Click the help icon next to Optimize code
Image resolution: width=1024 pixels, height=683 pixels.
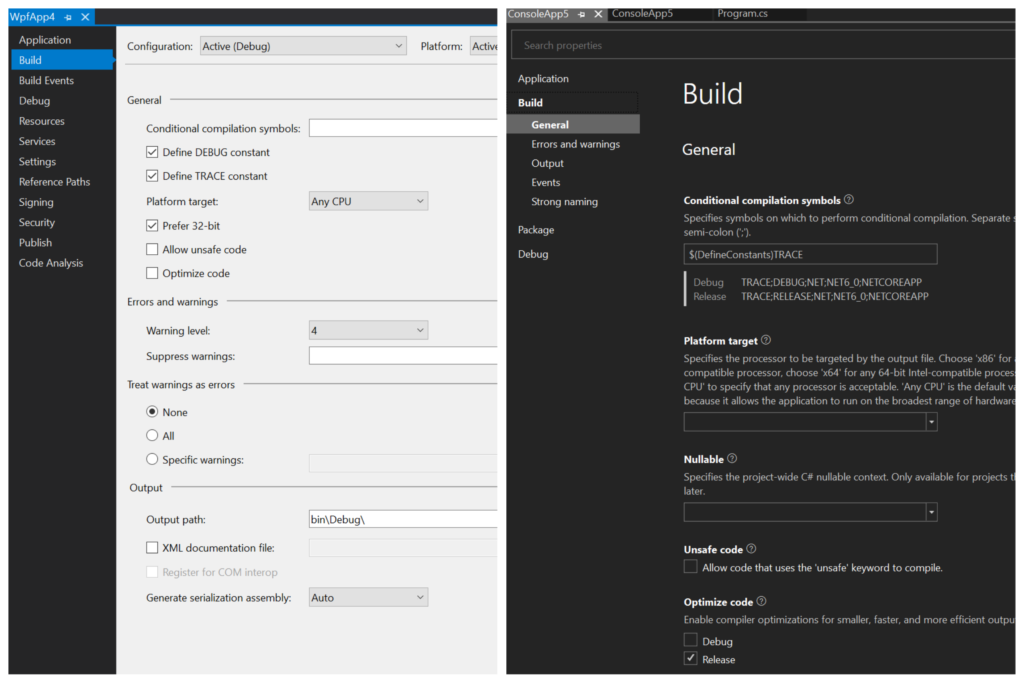[763, 602]
